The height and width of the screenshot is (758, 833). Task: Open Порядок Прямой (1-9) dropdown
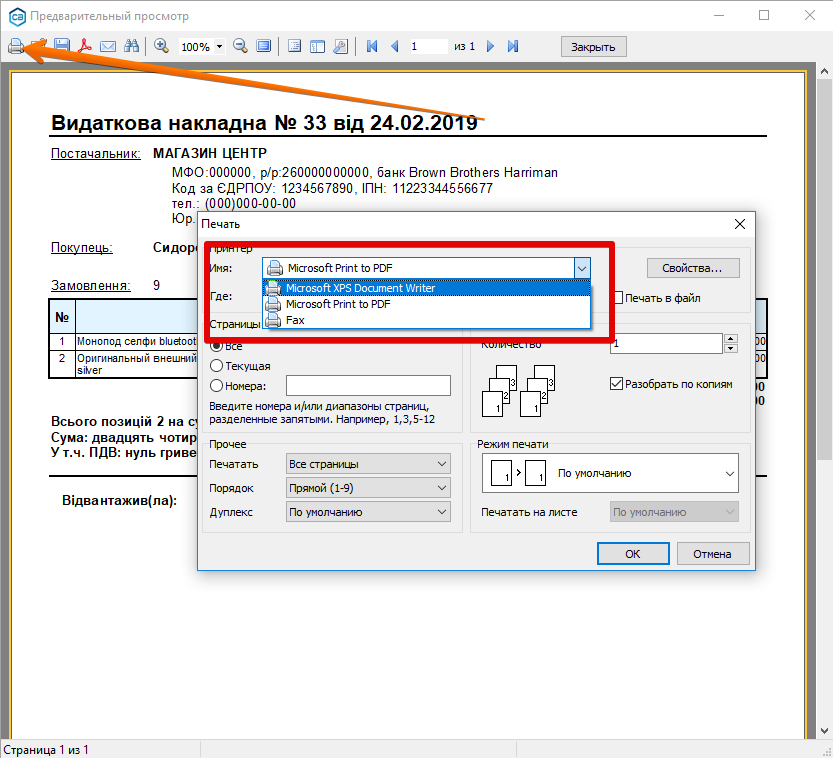(x=368, y=488)
